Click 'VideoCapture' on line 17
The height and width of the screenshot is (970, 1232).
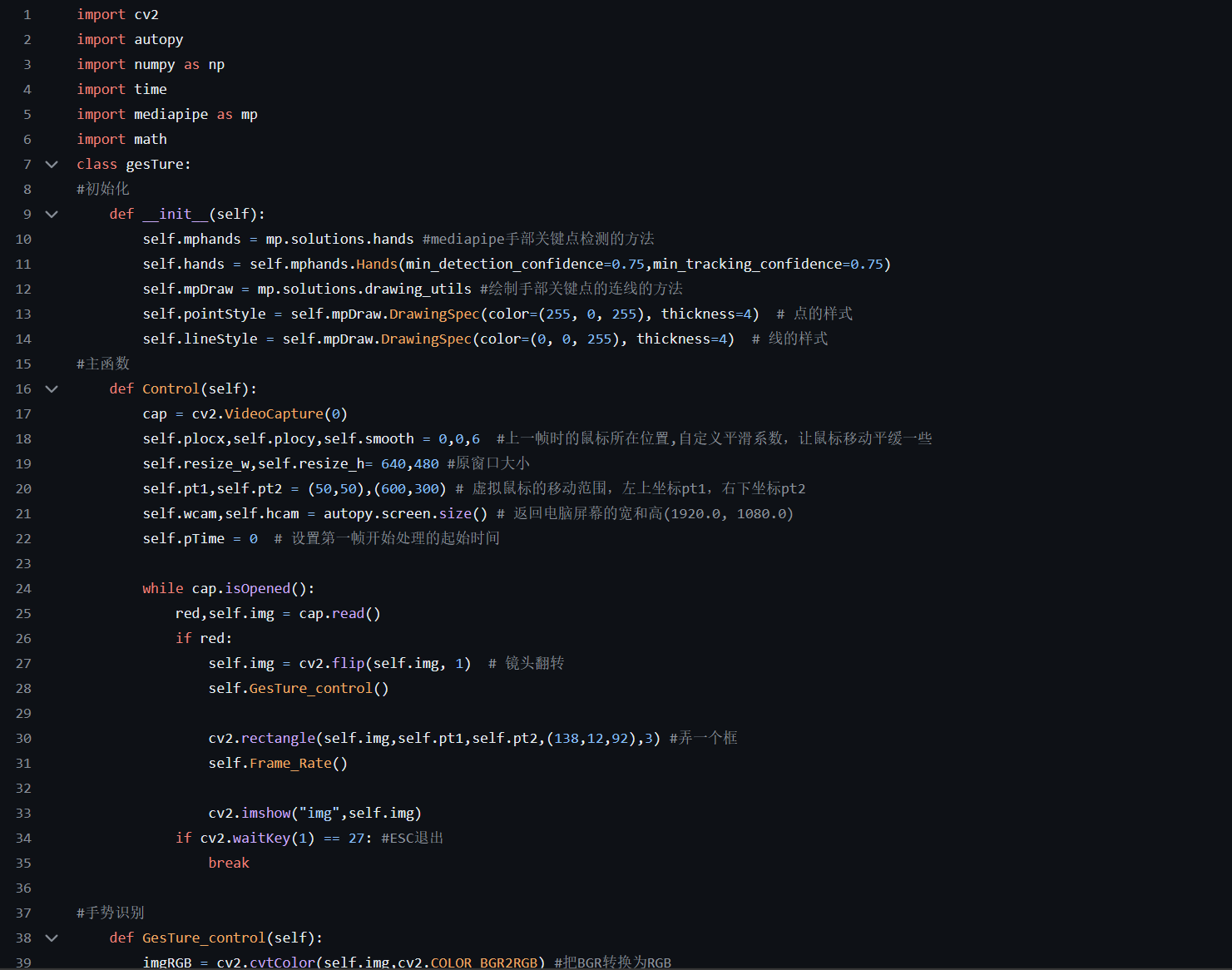[274, 413]
